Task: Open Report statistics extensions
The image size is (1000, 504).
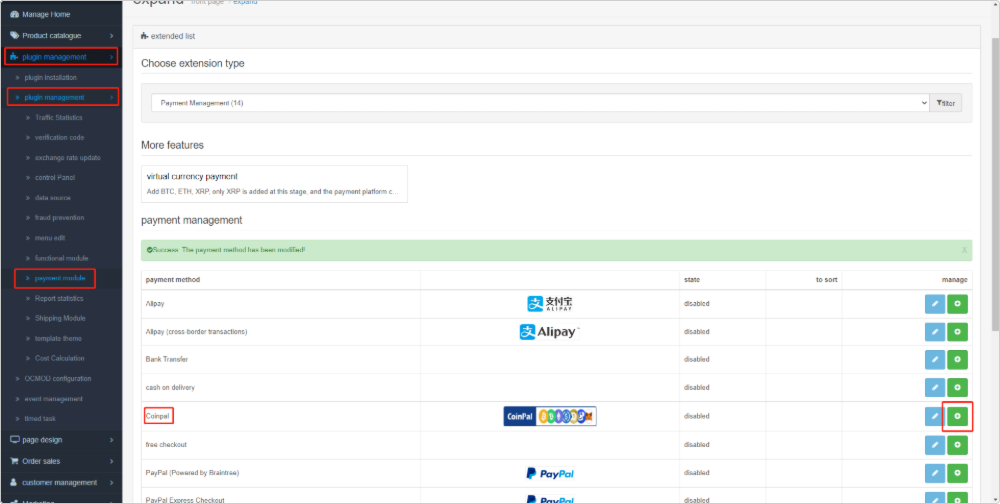Action: (x=60, y=298)
